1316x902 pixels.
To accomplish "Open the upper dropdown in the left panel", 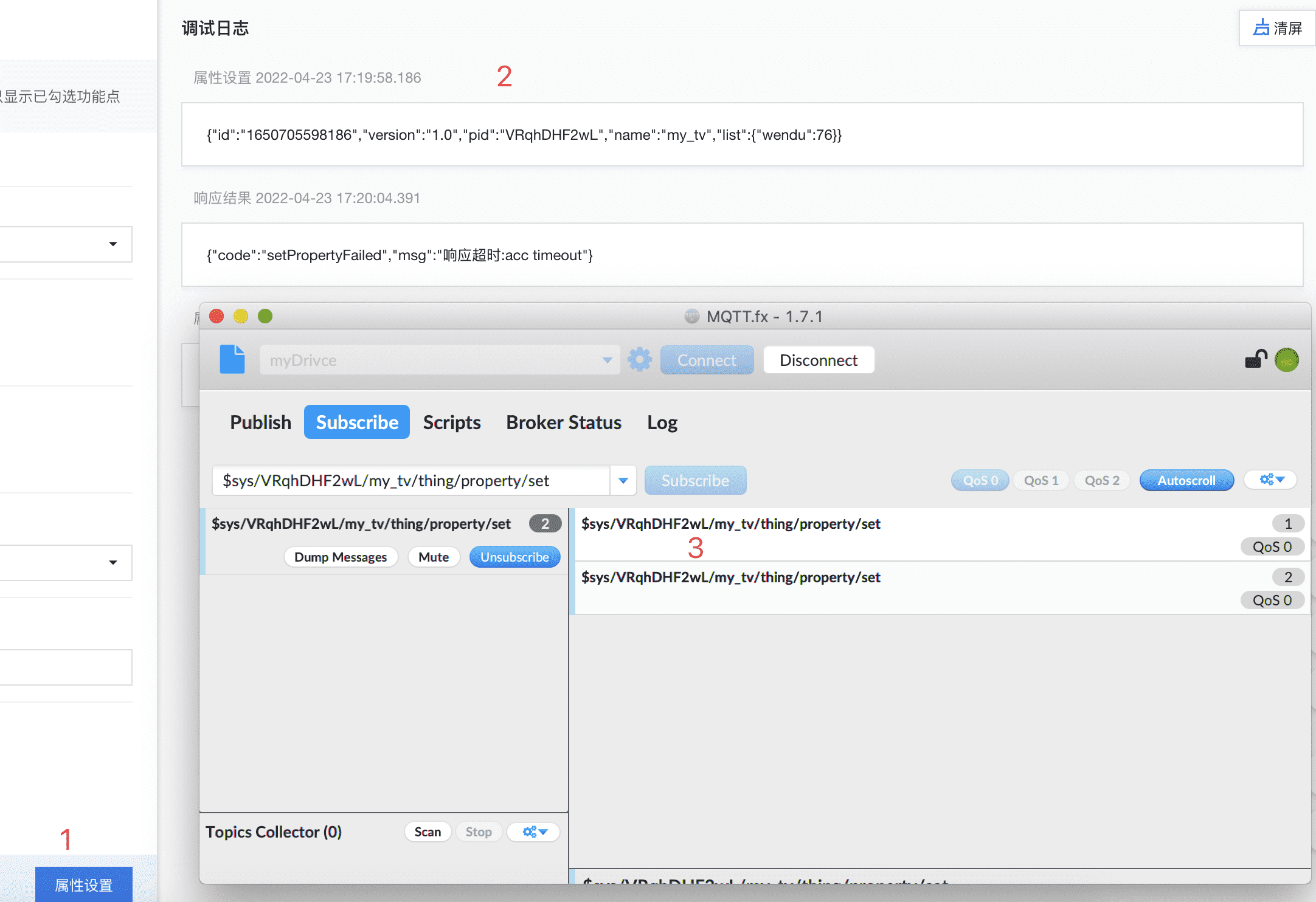I will [x=66, y=244].
